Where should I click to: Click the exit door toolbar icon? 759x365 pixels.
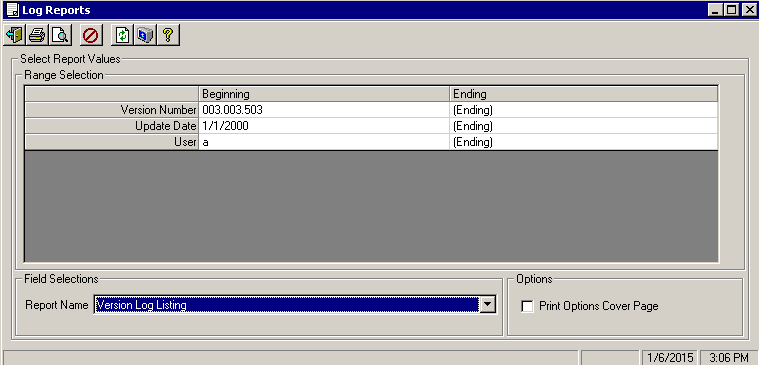tap(15, 35)
